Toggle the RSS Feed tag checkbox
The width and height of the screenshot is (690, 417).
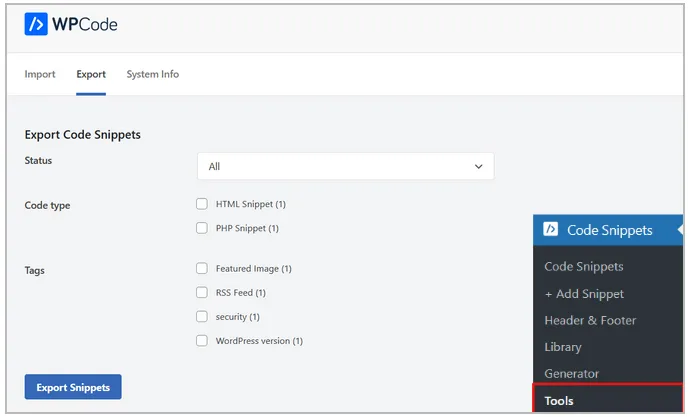click(x=202, y=293)
